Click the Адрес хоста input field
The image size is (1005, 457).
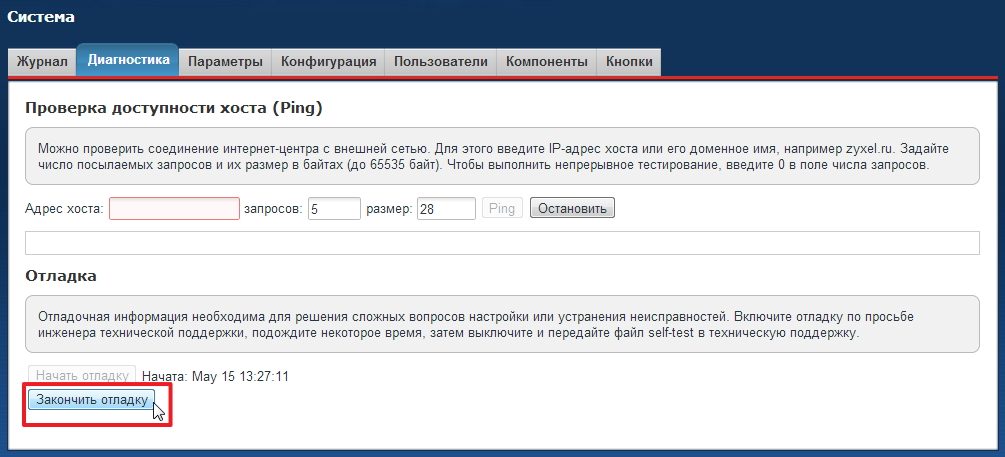click(x=174, y=208)
